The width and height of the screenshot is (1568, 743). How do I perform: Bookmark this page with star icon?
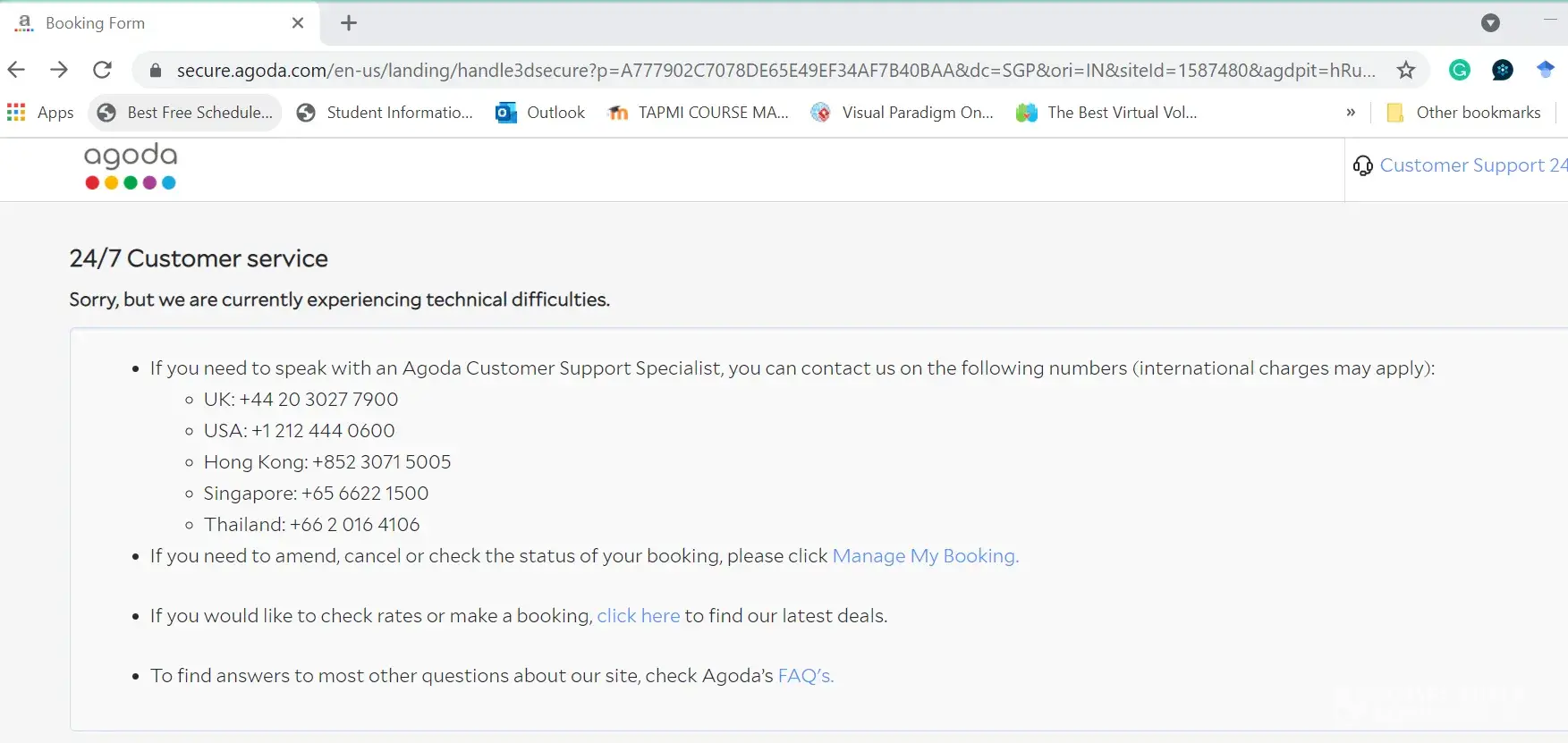1406,70
